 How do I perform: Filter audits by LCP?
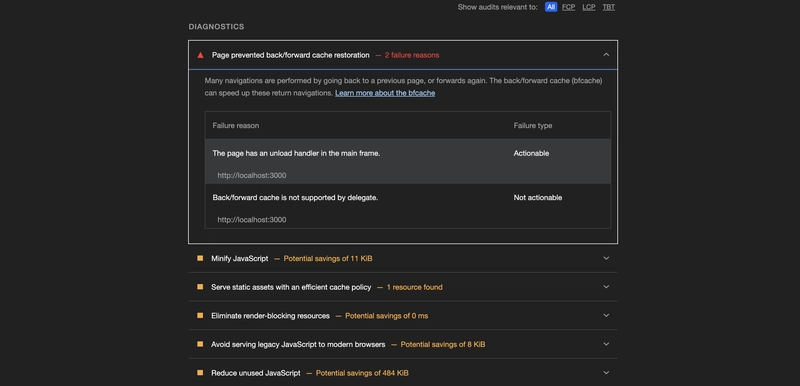pos(589,7)
